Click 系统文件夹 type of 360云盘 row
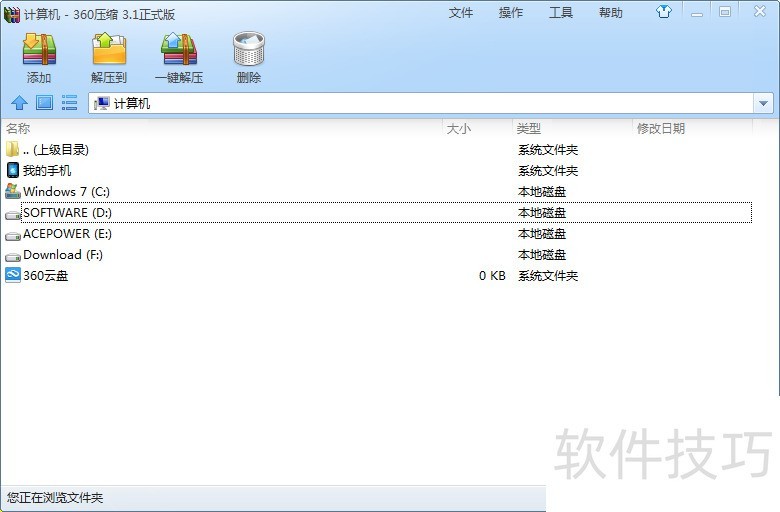The width and height of the screenshot is (780, 512). pos(548,275)
